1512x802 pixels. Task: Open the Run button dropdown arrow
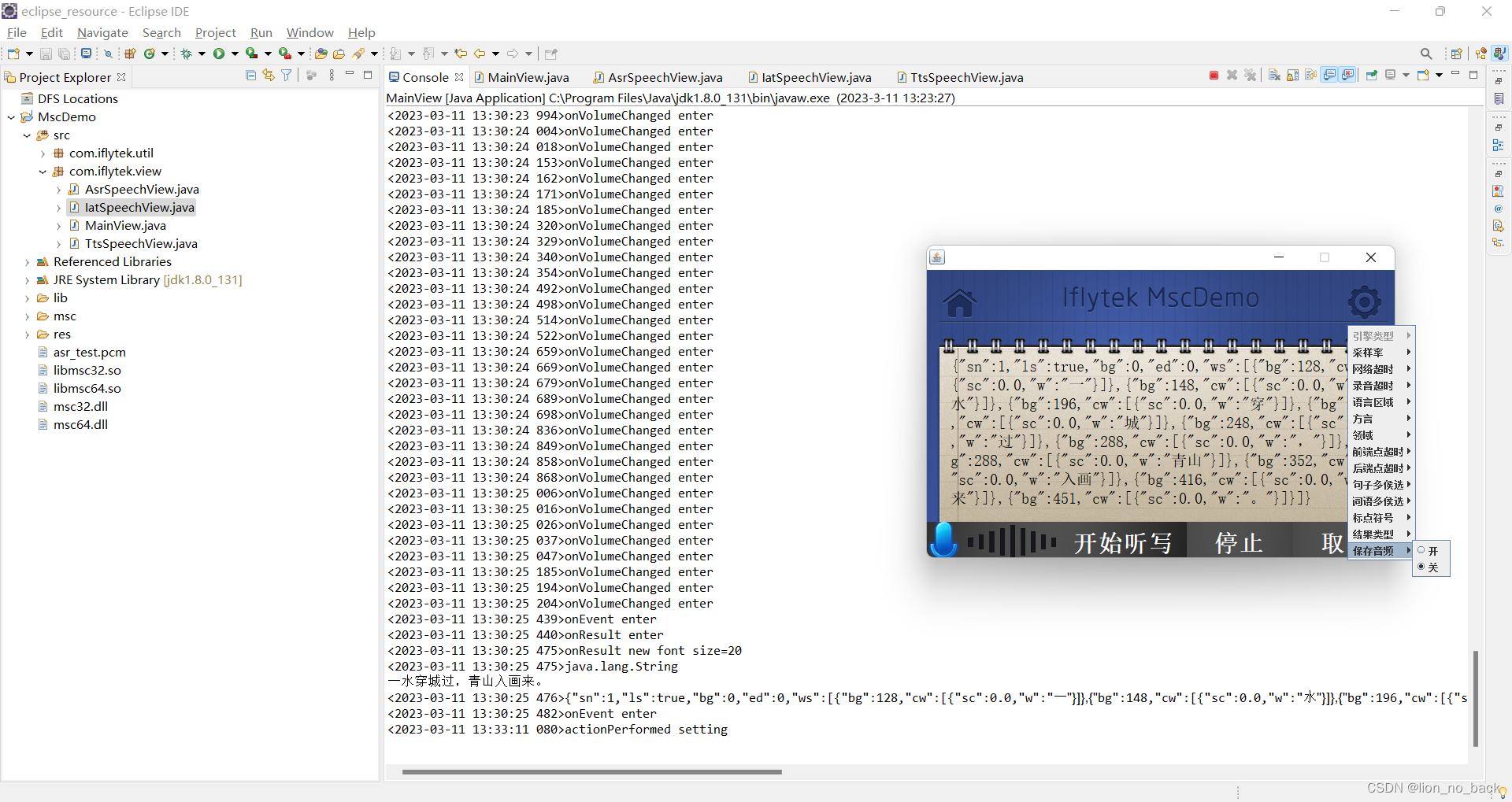(235, 54)
